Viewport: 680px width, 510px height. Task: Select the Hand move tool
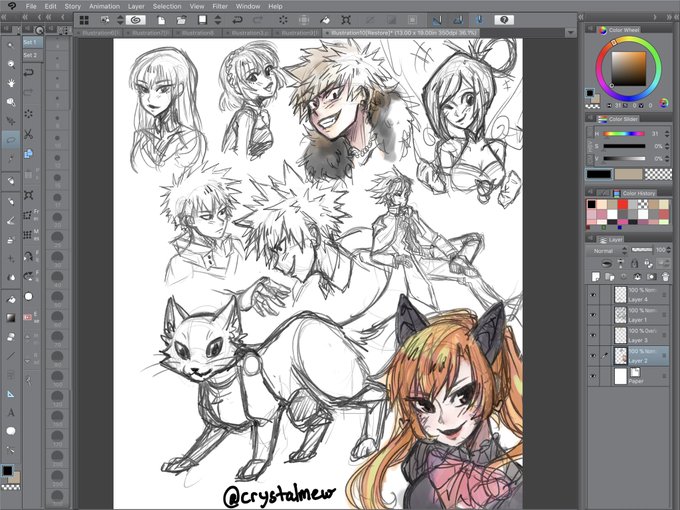point(11,83)
